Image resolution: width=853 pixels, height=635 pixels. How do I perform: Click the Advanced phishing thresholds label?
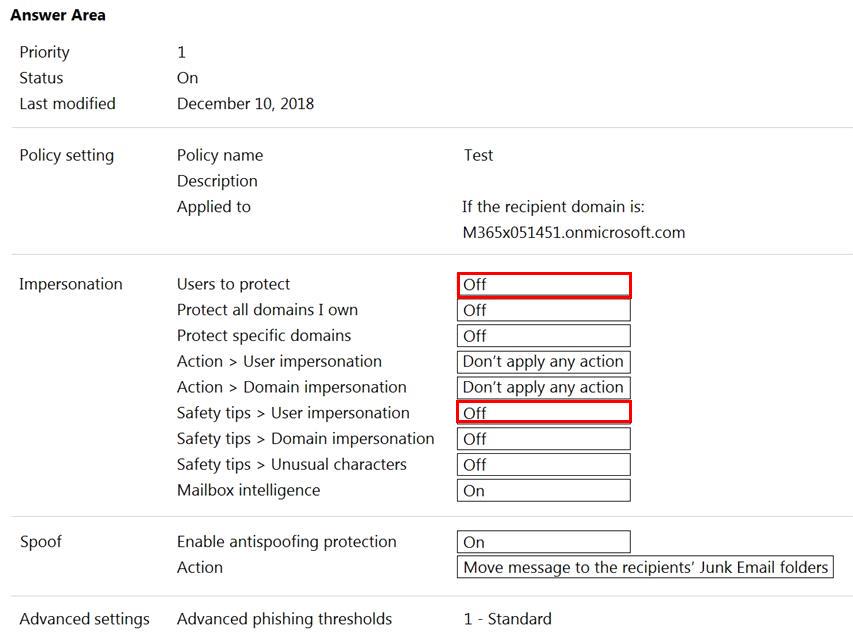tap(284, 619)
